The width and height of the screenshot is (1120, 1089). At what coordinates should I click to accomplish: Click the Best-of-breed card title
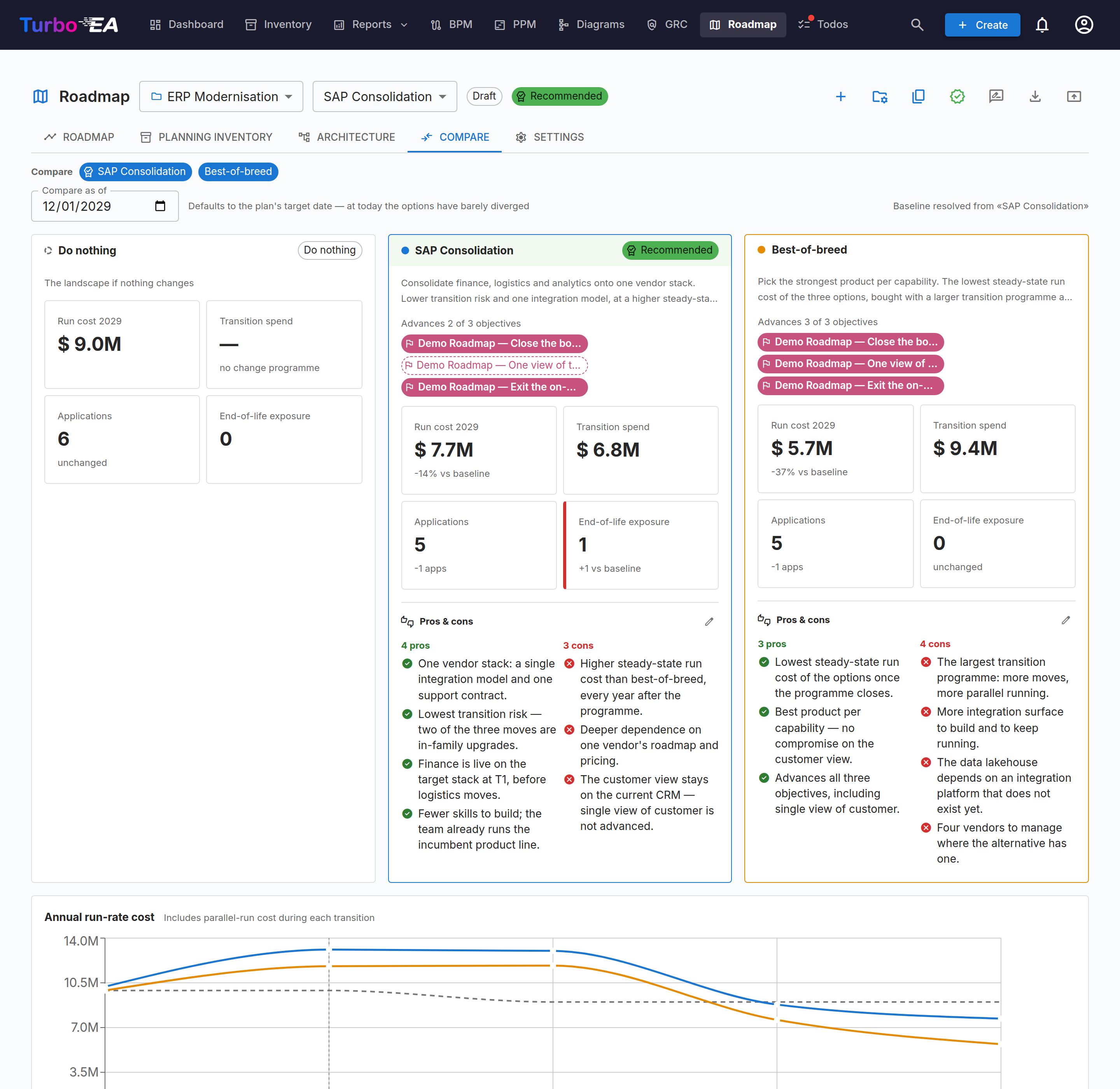(809, 249)
